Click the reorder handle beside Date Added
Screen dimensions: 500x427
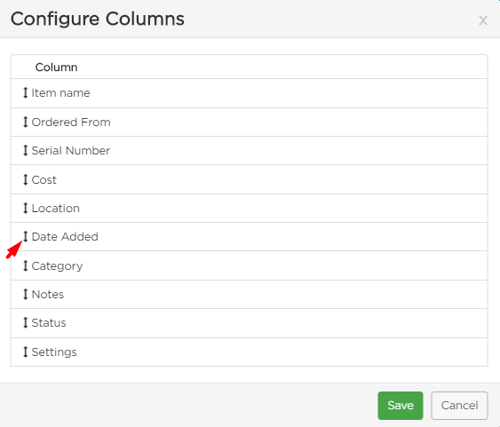(x=25, y=236)
